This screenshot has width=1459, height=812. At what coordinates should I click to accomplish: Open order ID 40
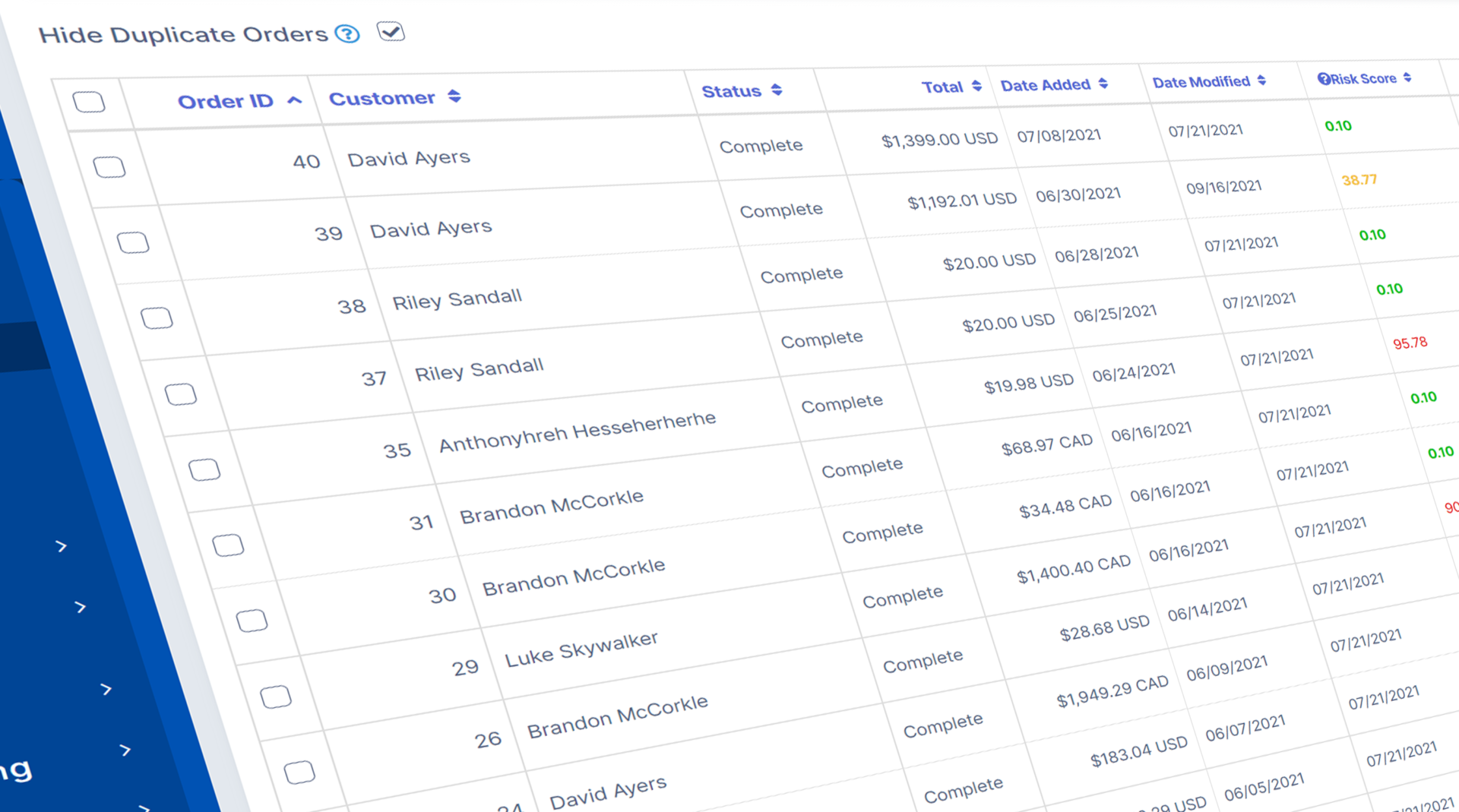pyautogui.click(x=306, y=161)
